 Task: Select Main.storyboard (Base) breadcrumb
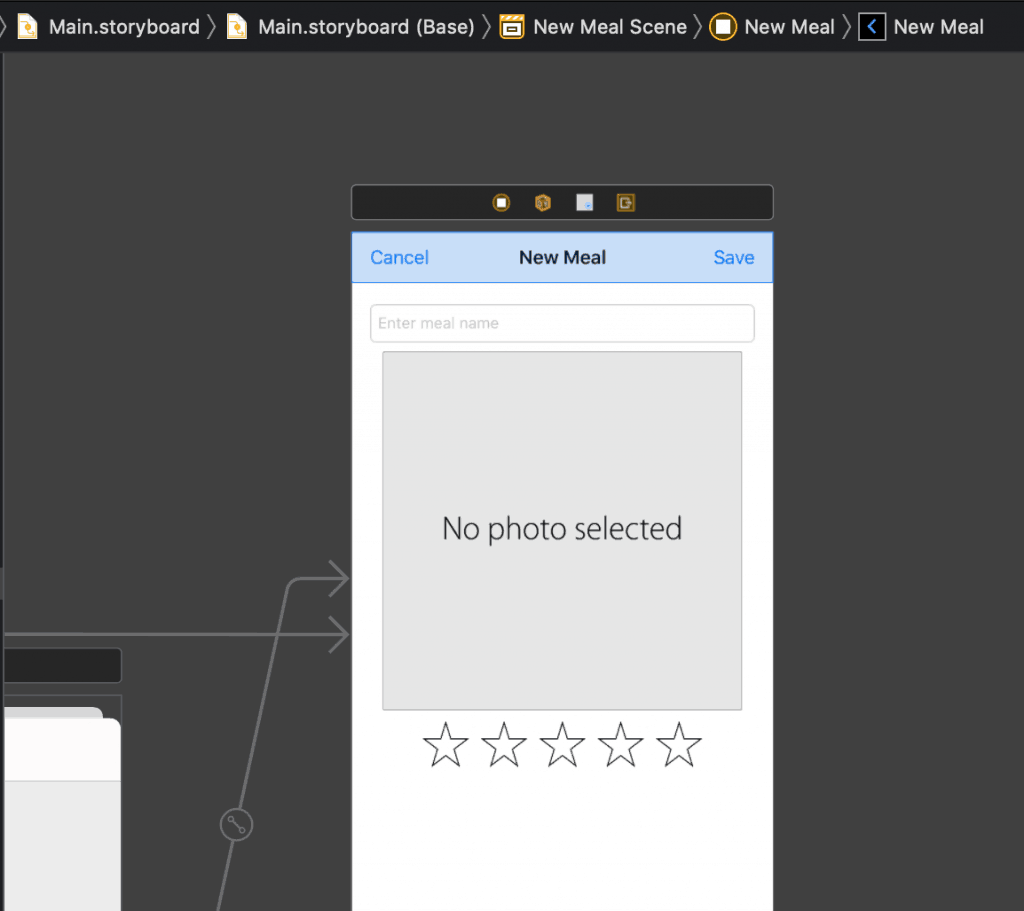coord(366,27)
